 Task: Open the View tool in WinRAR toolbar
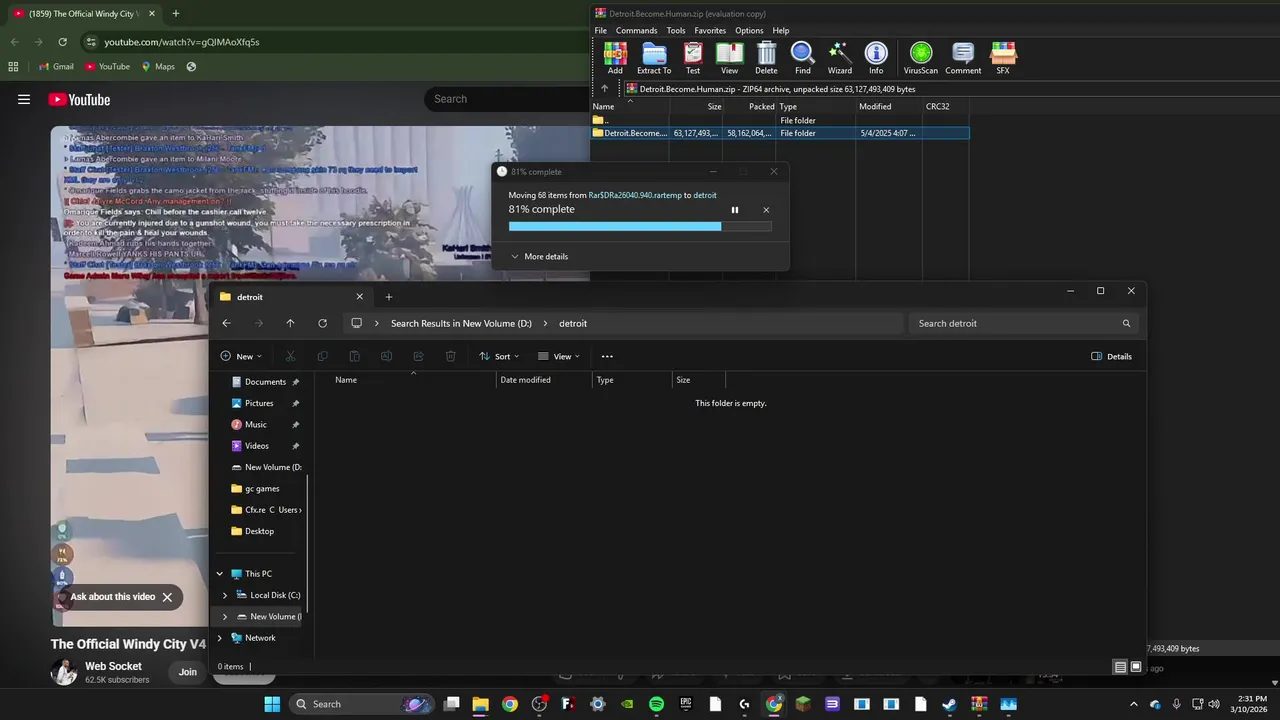click(x=730, y=58)
